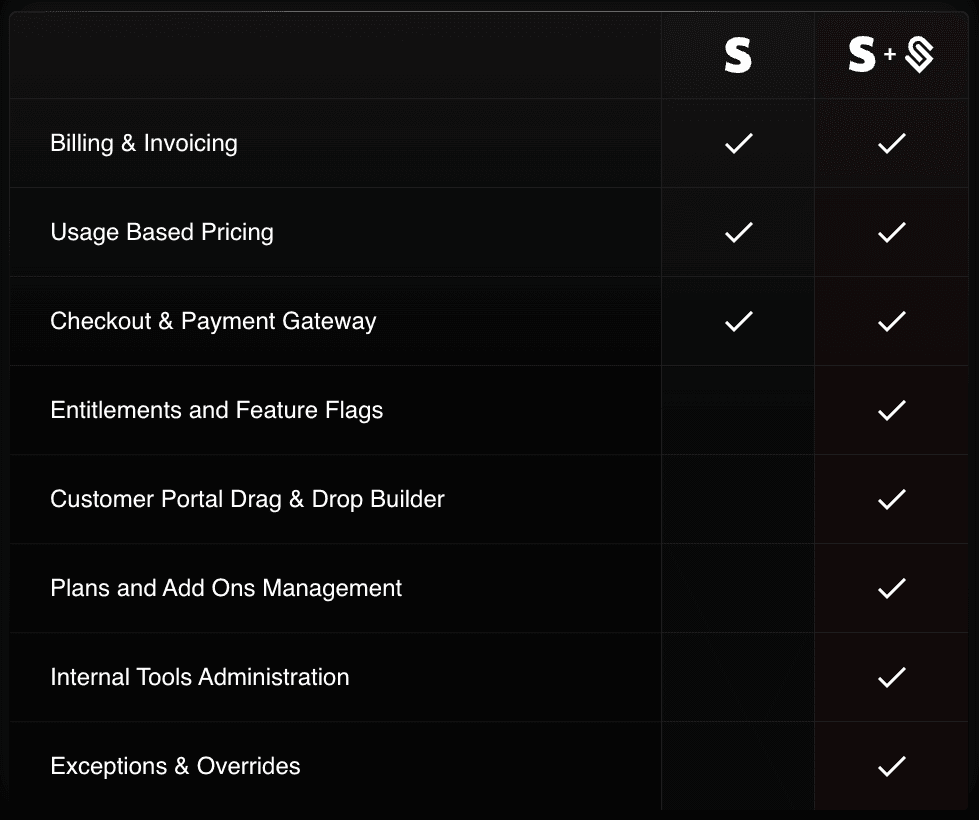The width and height of the screenshot is (979, 820).
Task: Click the Checkout & Payment Gateway text
Action: [x=213, y=321]
